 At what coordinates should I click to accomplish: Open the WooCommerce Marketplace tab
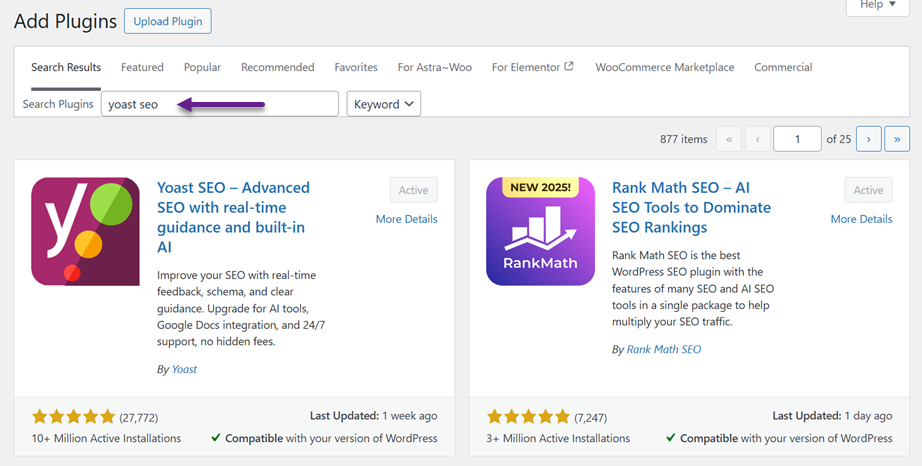point(664,68)
